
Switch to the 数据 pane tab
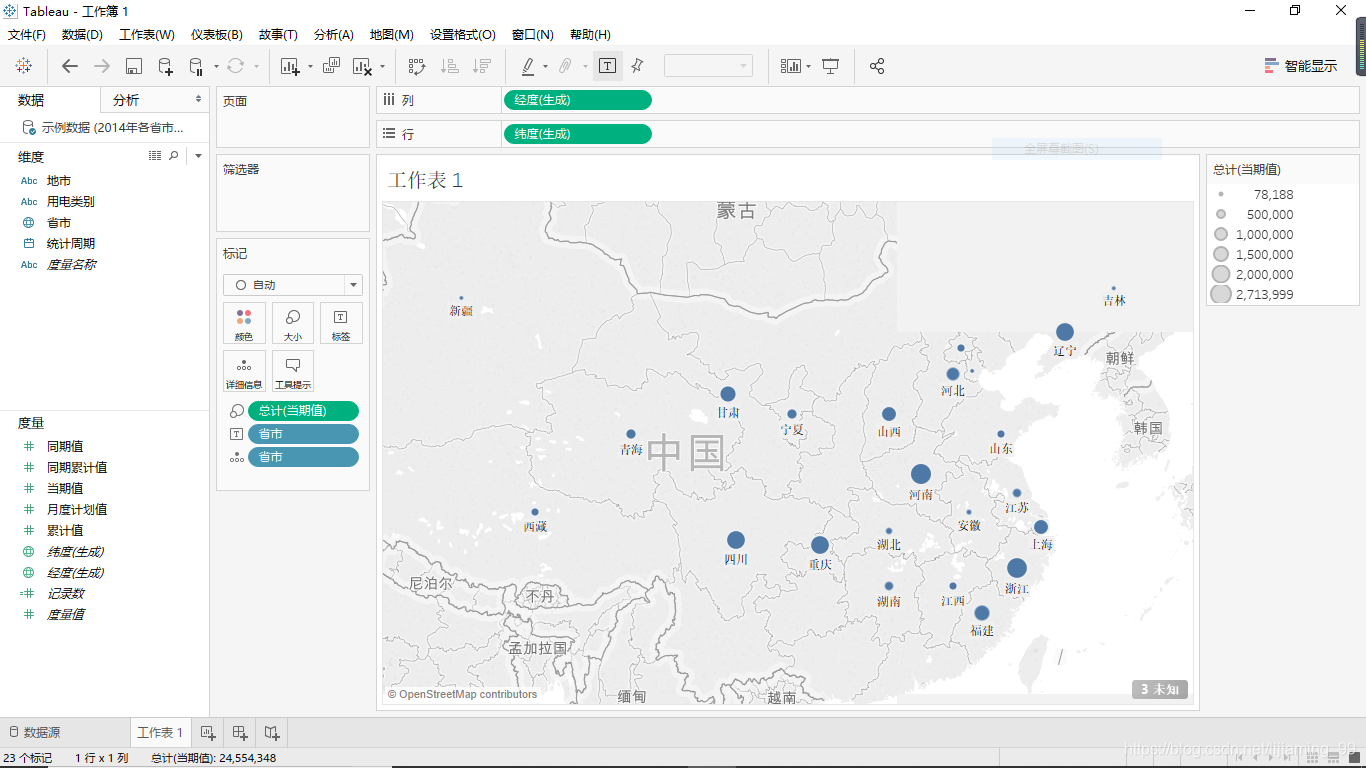coord(31,100)
